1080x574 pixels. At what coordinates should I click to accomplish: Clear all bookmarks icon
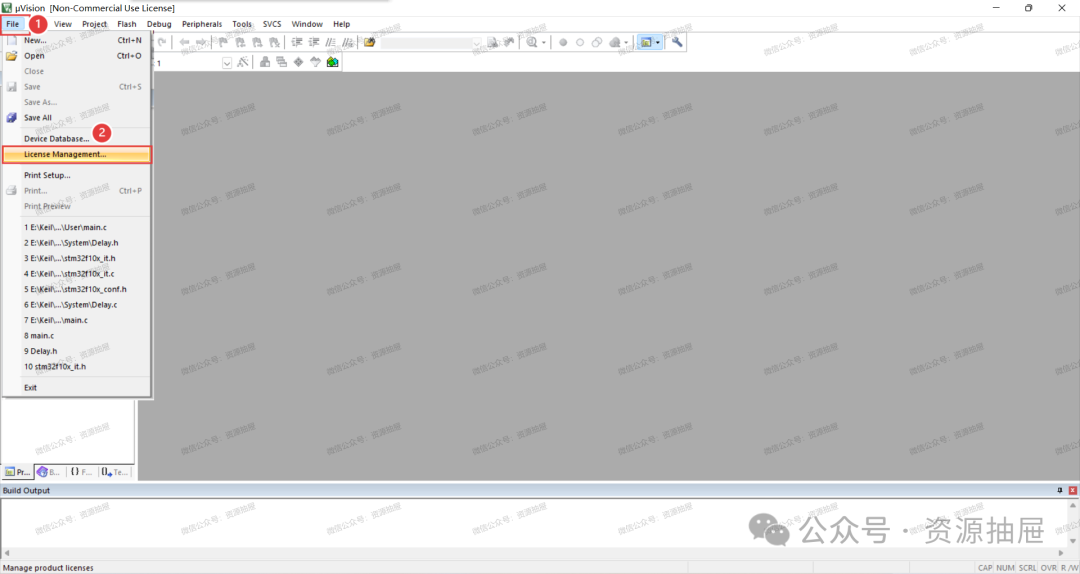(274, 43)
